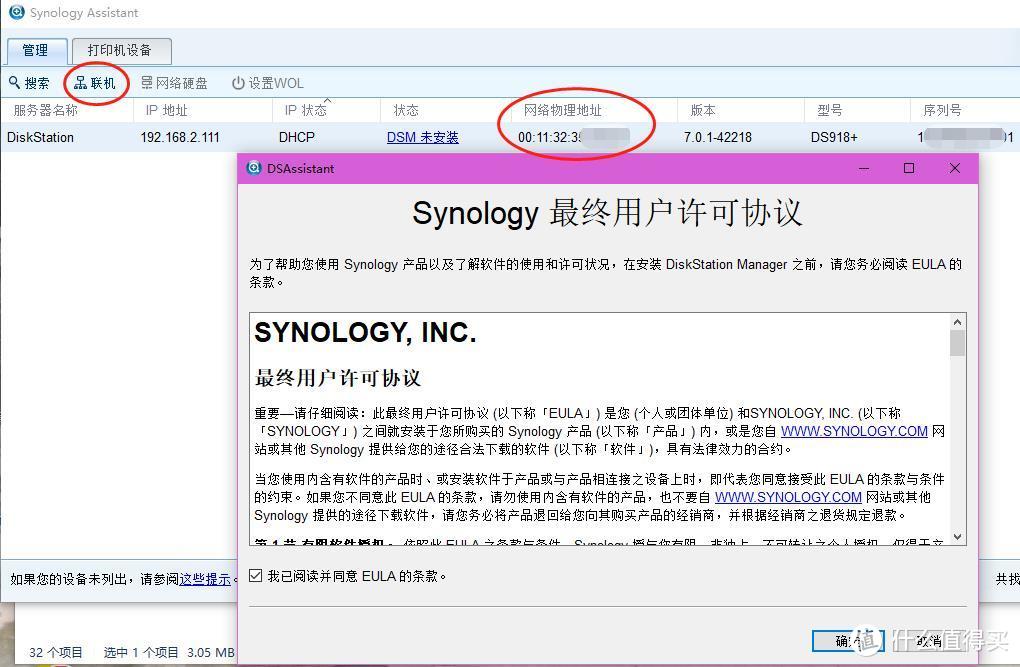Sort by the 版本 column header
Viewport: 1020px width, 667px height.
[740, 110]
